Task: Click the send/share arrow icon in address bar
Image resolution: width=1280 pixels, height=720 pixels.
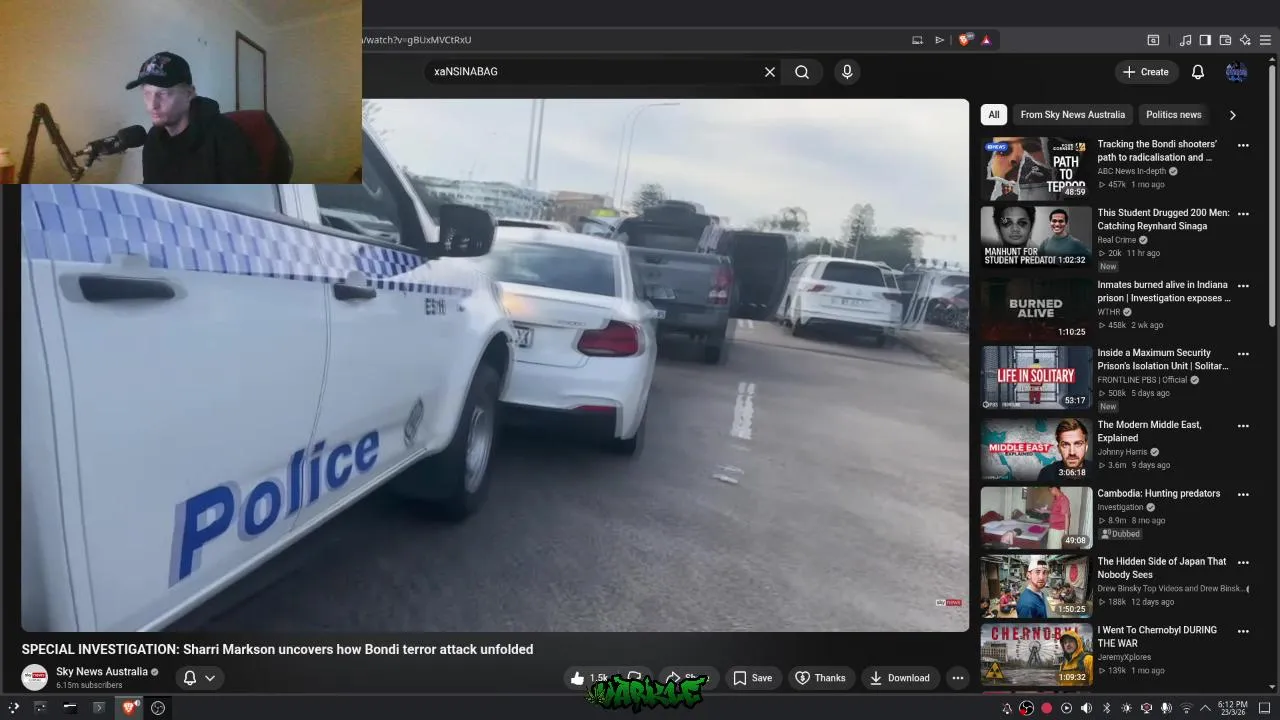Action: [x=939, y=40]
